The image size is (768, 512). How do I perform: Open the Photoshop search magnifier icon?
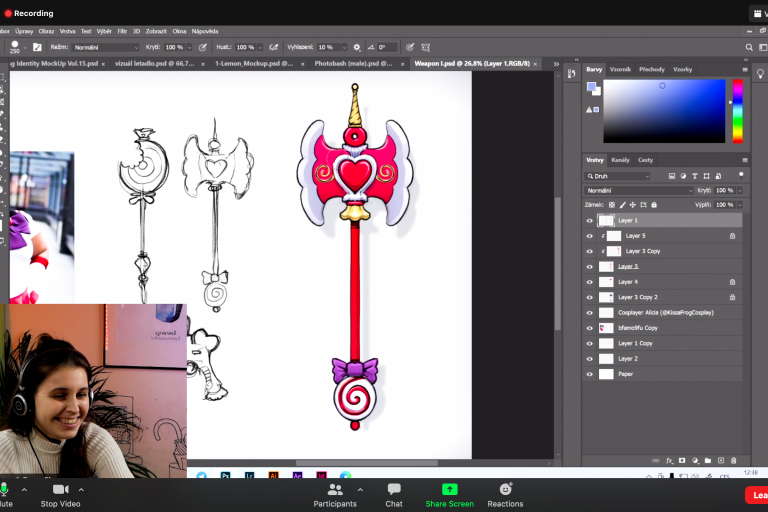tap(749, 47)
